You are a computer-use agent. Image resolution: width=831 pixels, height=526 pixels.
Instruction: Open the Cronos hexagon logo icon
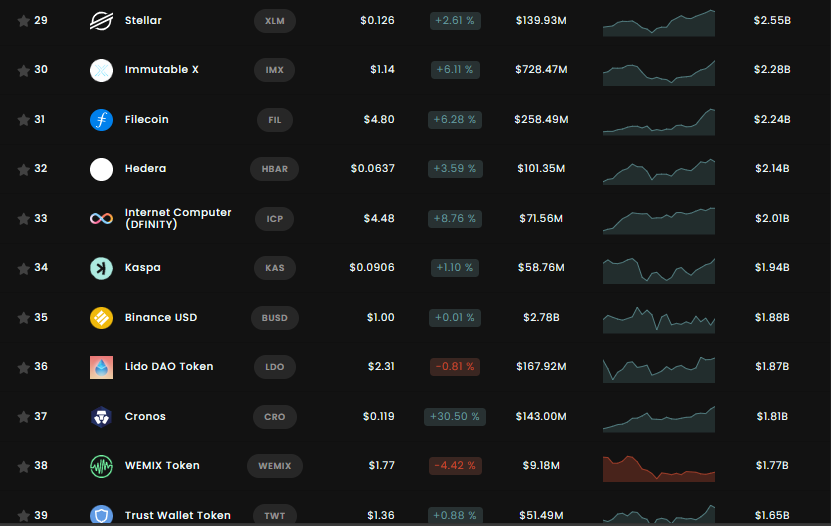click(101, 417)
